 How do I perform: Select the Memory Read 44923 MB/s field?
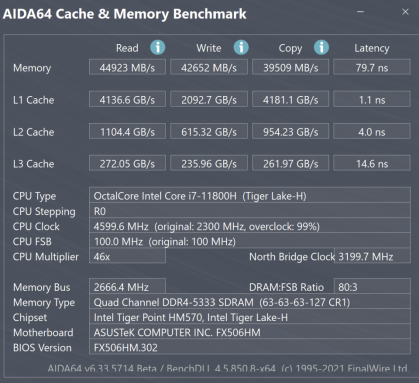tap(127, 67)
